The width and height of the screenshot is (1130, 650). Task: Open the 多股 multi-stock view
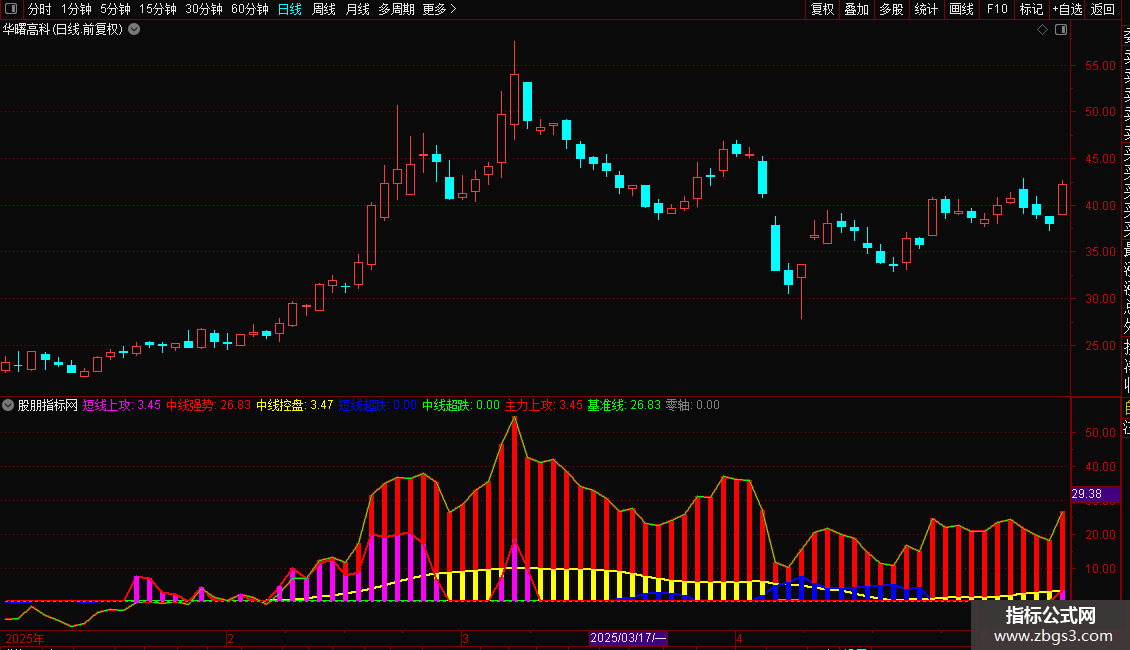[x=891, y=9]
